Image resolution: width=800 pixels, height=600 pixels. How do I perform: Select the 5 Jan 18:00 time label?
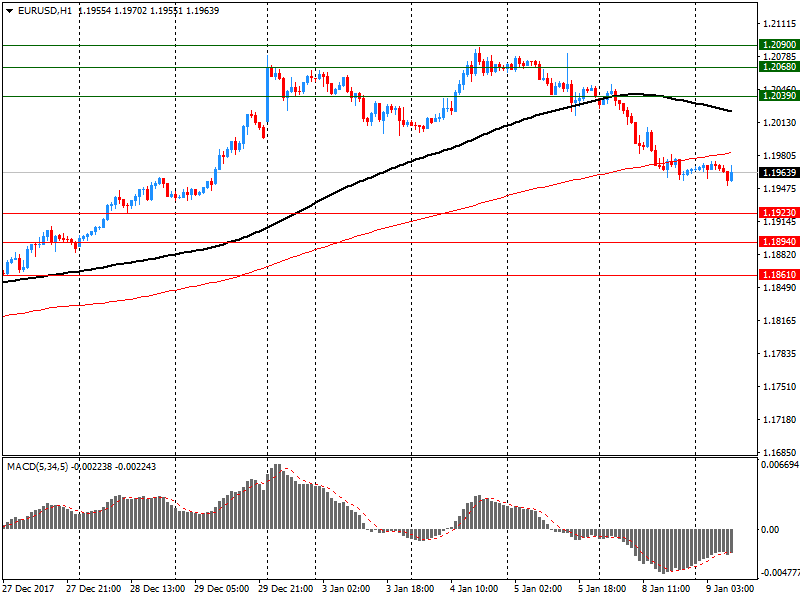coord(602,589)
